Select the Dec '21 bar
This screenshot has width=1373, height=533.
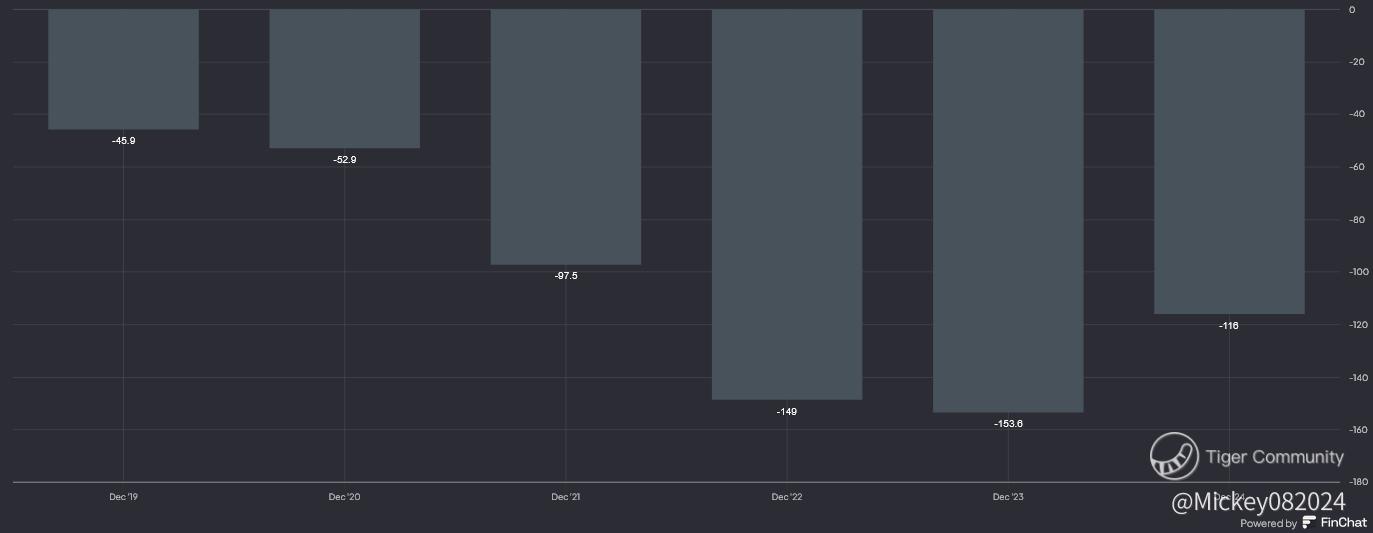[565, 137]
